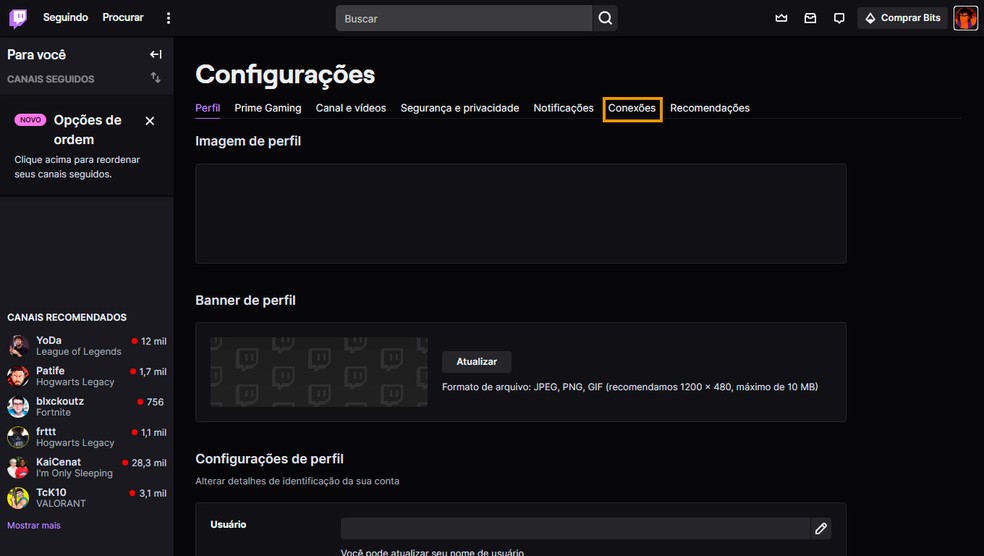Click Para você heading
This screenshot has width=984, height=556.
[36, 55]
